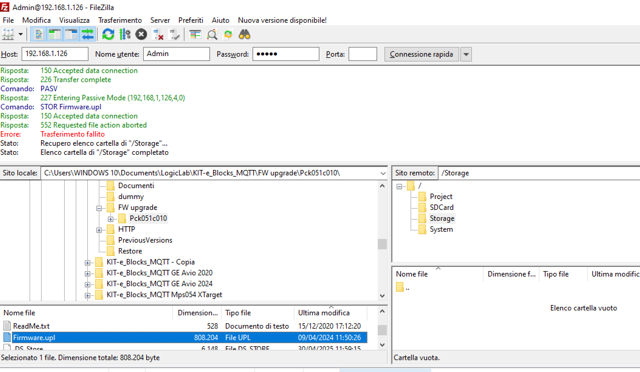
Task: Select the remote System folder
Action: coord(441,229)
